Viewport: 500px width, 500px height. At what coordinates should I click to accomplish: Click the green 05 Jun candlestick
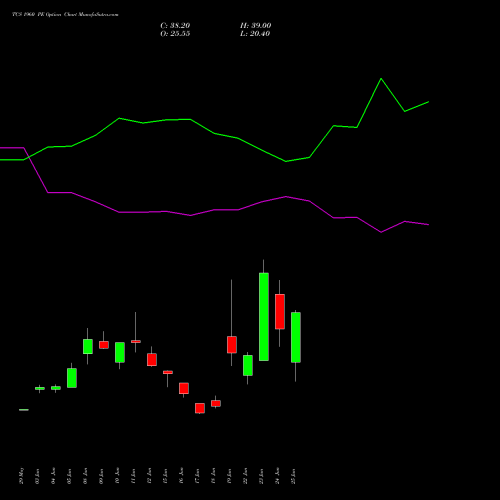coord(72,378)
